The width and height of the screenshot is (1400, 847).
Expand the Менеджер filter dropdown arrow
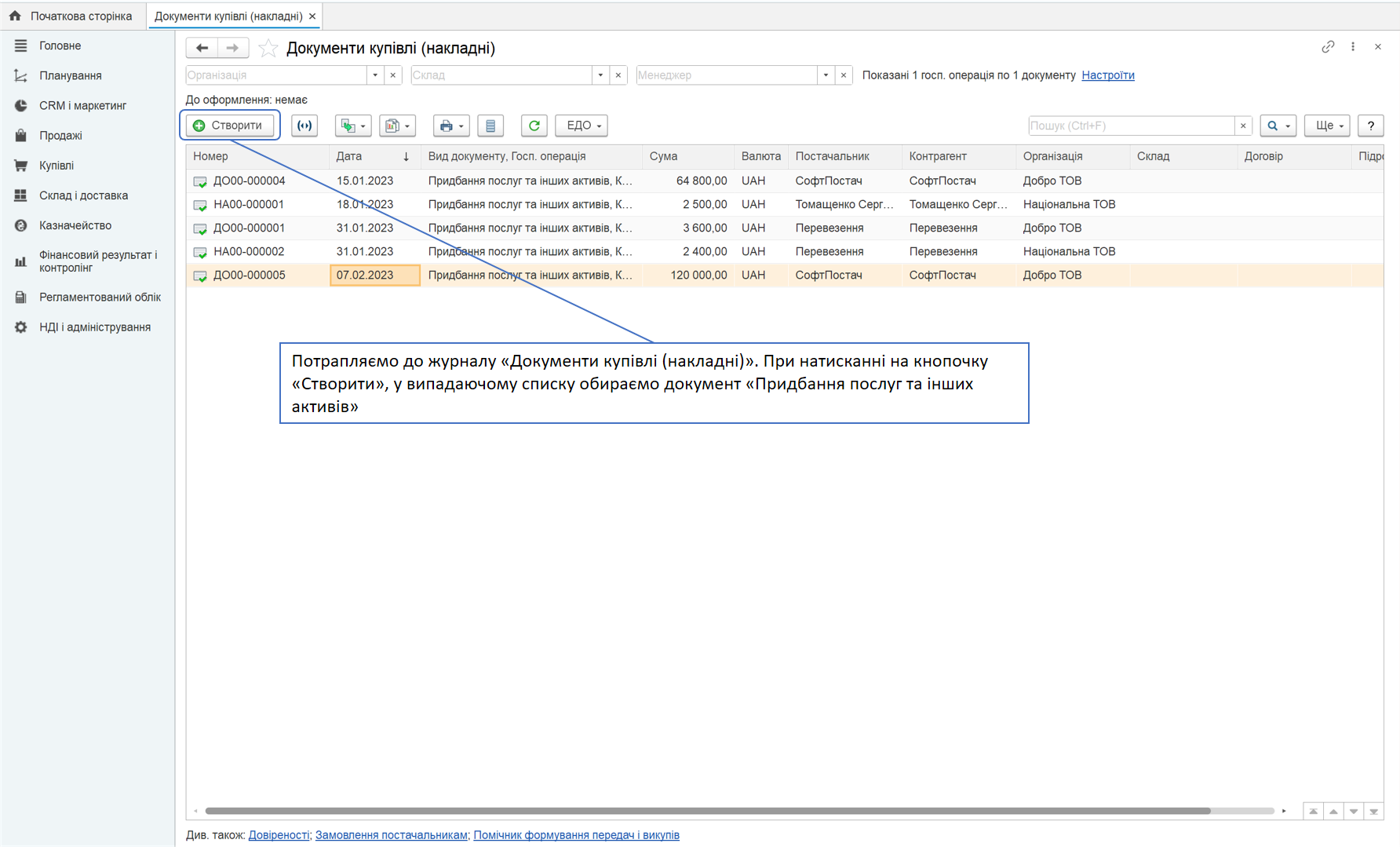point(826,75)
